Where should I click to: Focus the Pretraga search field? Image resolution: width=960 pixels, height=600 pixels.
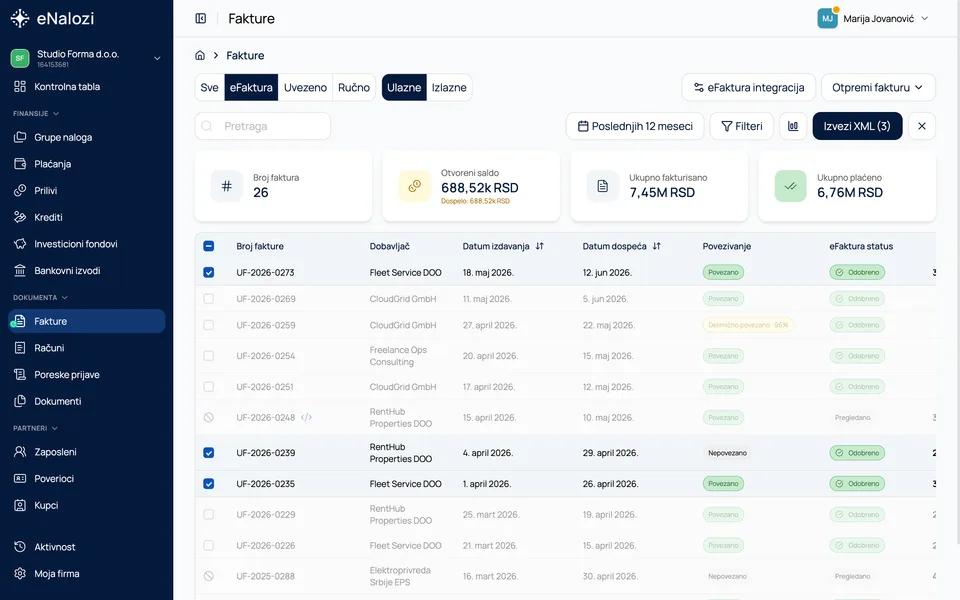point(263,126)
